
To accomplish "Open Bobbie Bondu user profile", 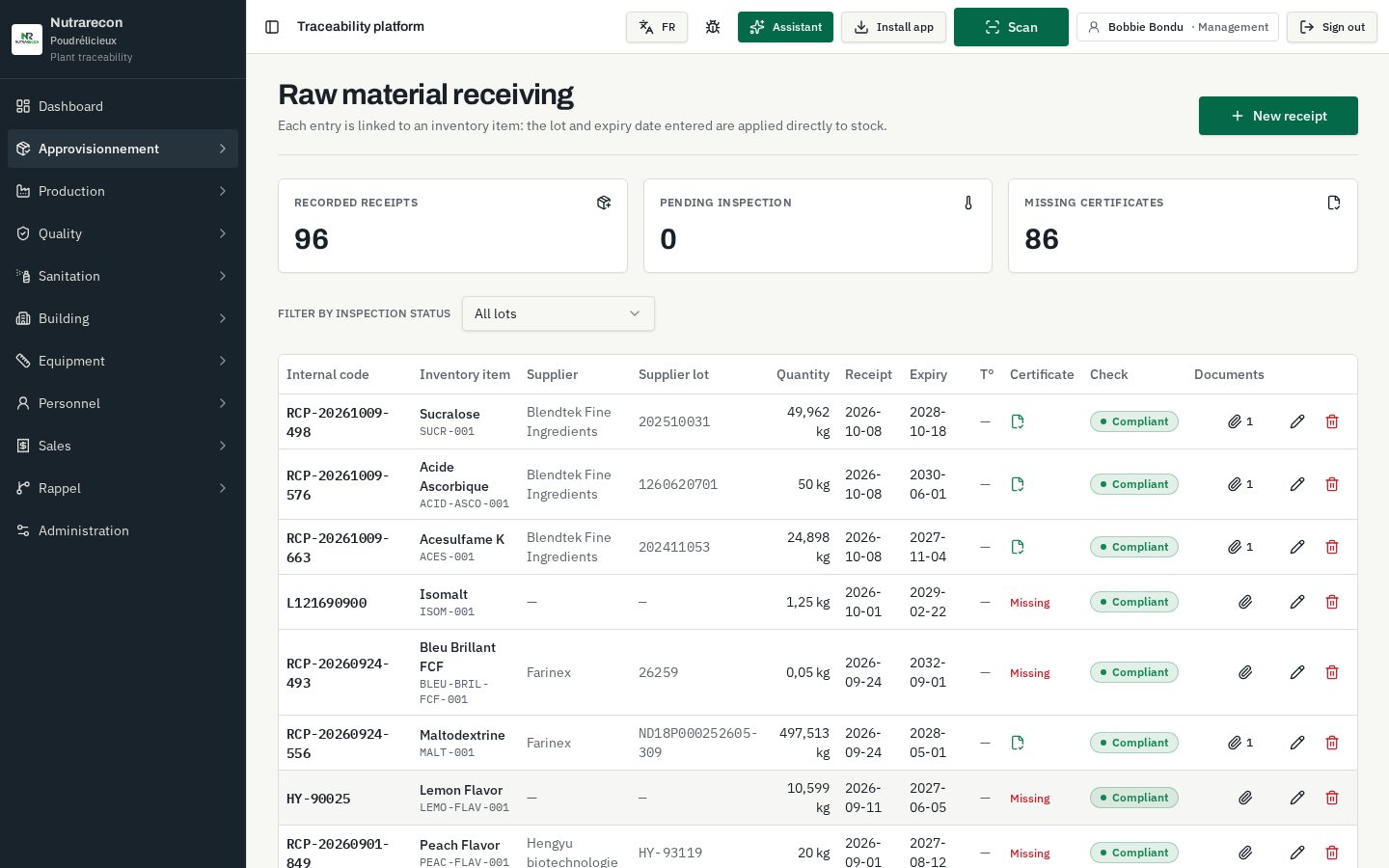I will [1178, 27].
